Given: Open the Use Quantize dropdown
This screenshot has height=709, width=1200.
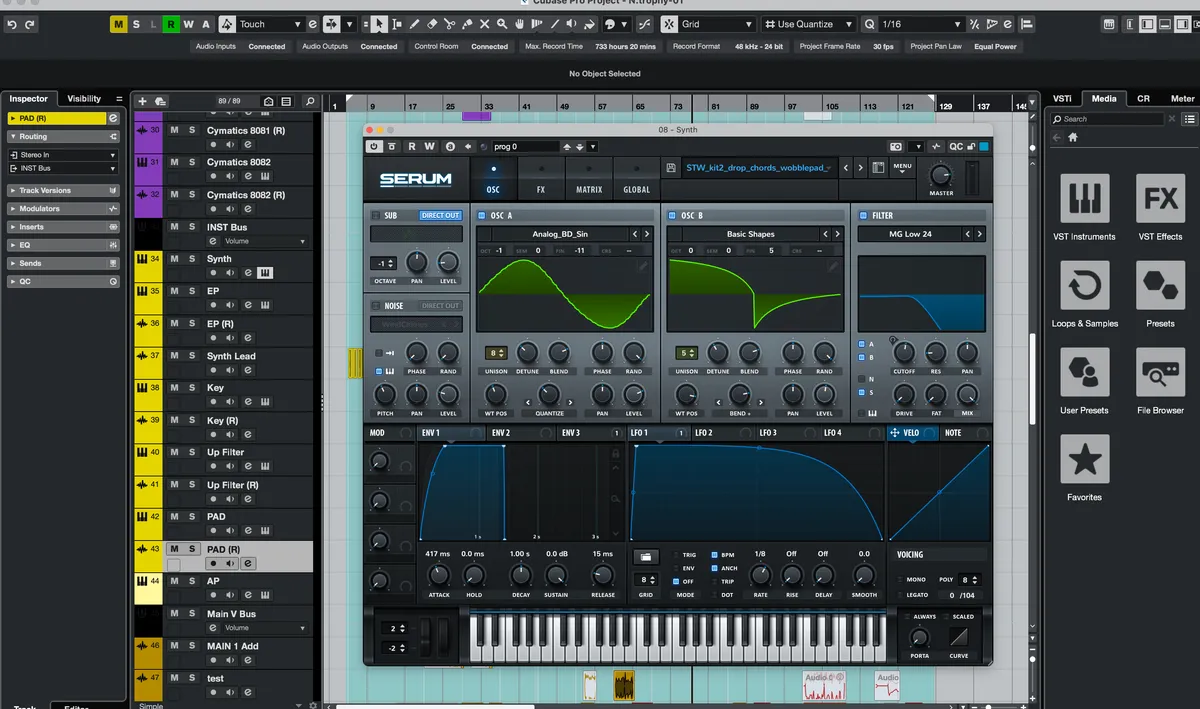Looking at the screenshot, I should coord(809,24).
